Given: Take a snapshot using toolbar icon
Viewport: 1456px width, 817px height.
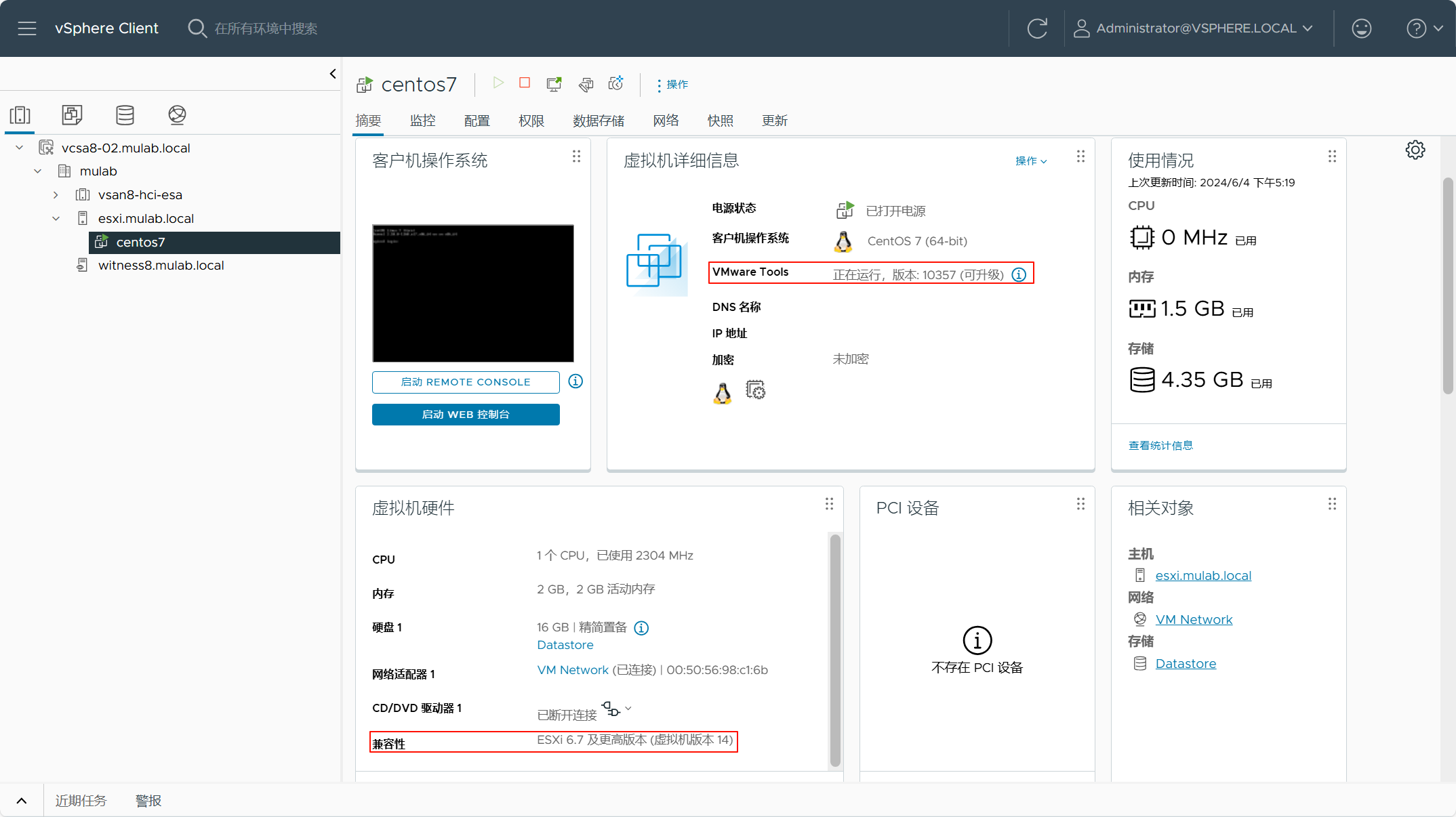Looking at the screenshot, I should click(x=616, y=83).
